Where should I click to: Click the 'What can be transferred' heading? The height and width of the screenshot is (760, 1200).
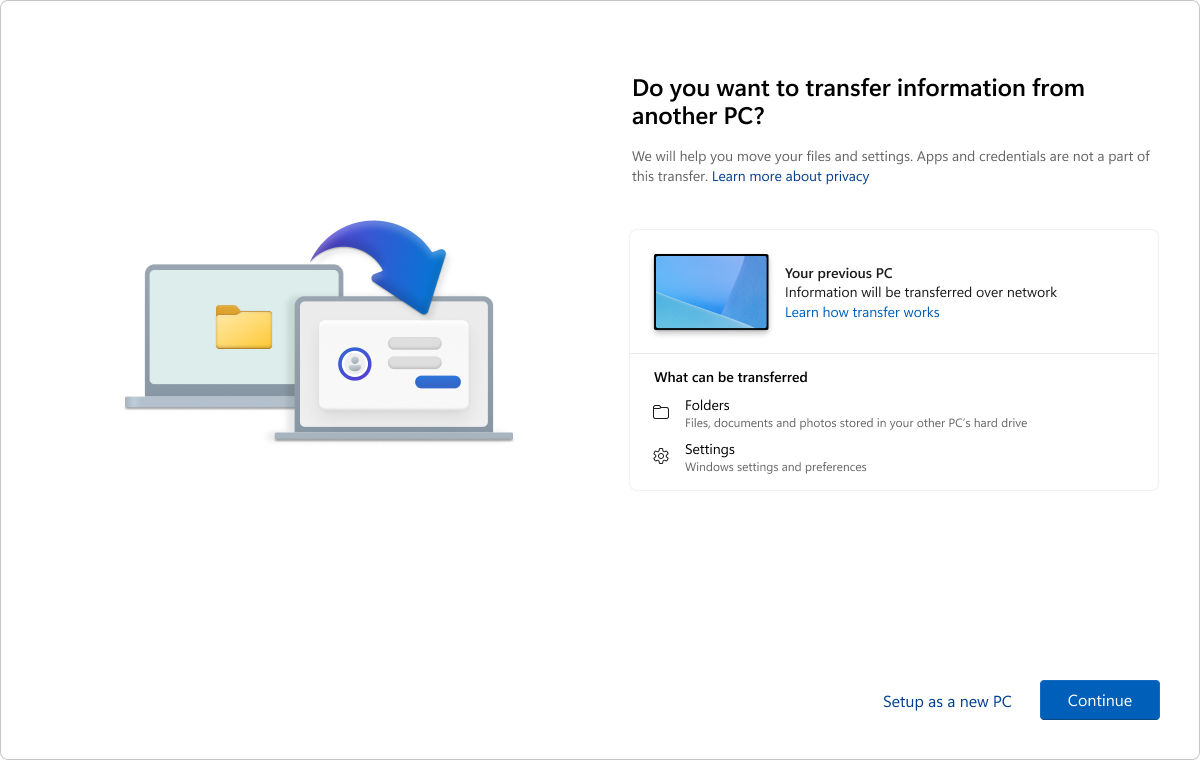click(730, 377)
